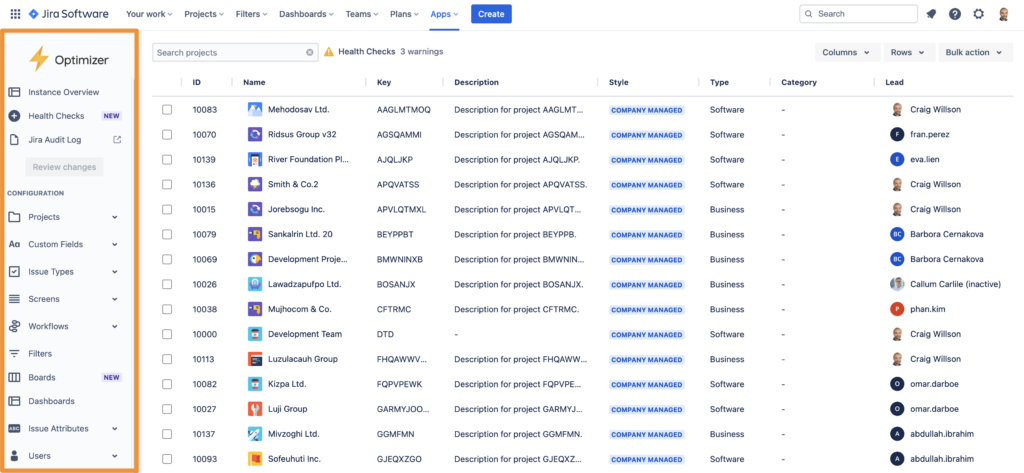Click the Health Checks warning triangle icon

328,52
